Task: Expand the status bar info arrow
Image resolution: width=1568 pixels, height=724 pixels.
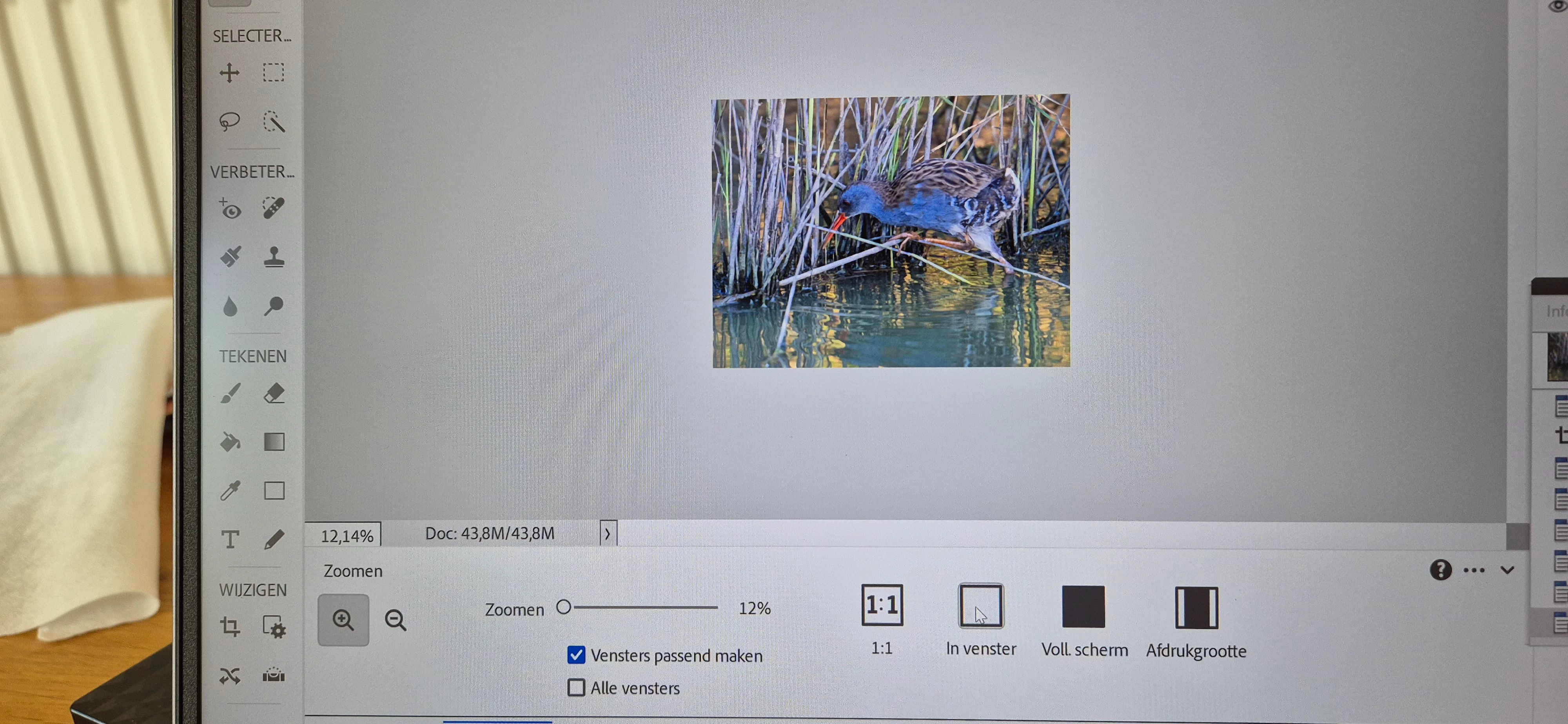Action: [x=608, y=534]
